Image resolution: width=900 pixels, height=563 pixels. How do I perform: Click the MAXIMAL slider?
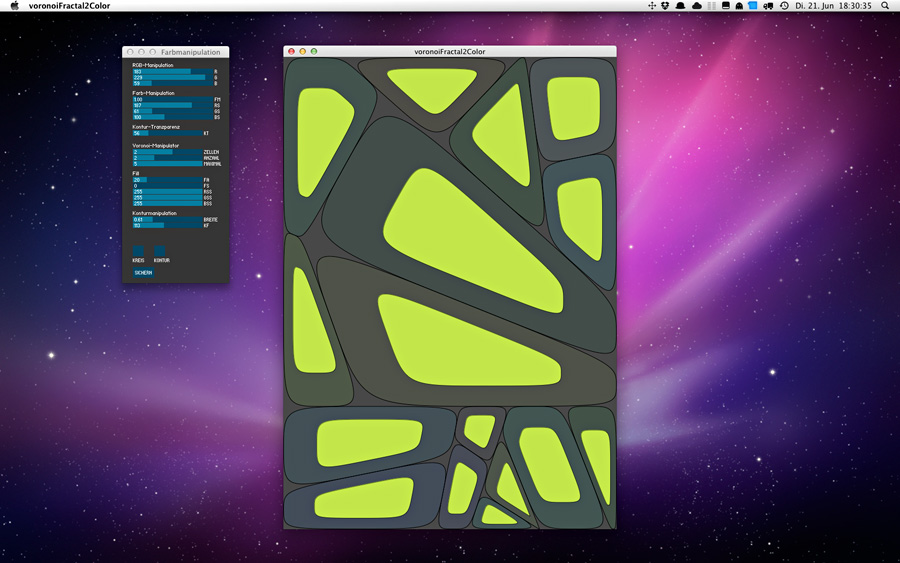click(x=167, y=164)
